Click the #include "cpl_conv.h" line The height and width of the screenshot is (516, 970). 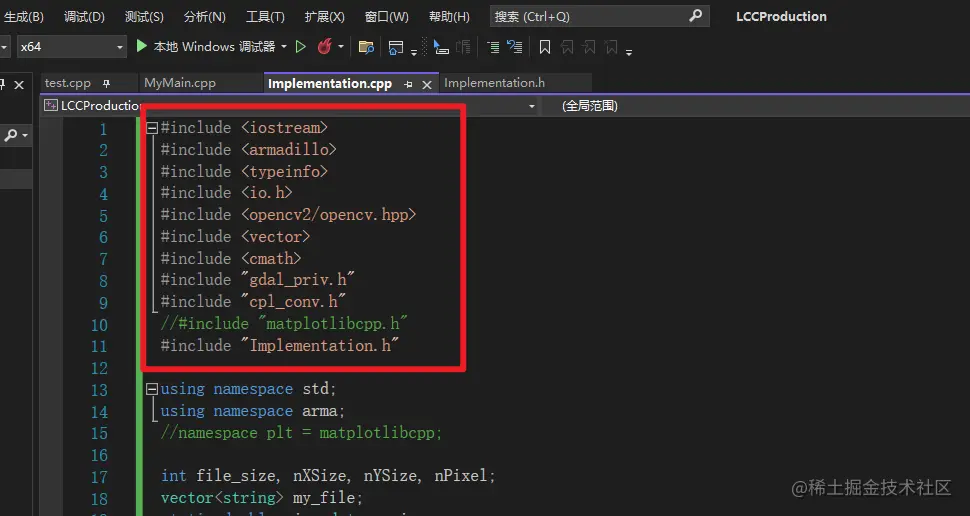[x=254, y=301]
